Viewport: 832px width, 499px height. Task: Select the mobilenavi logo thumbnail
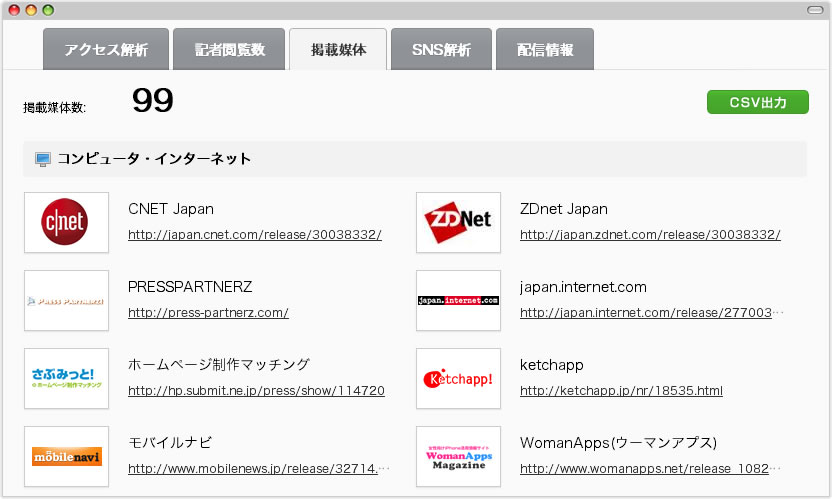tap(66, 456)
